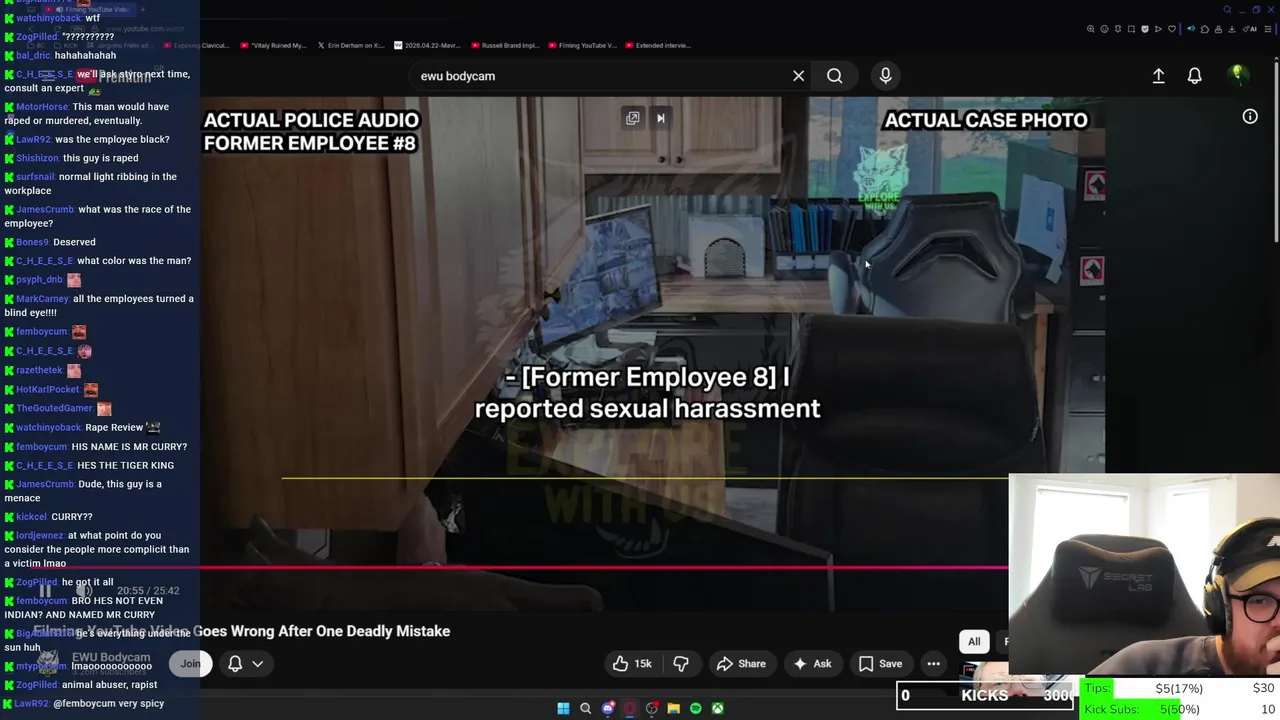The width and height of the screenshot is (1280, 720).
Task: Open Spotify from taskbar
Action: (x=695, y=708)
